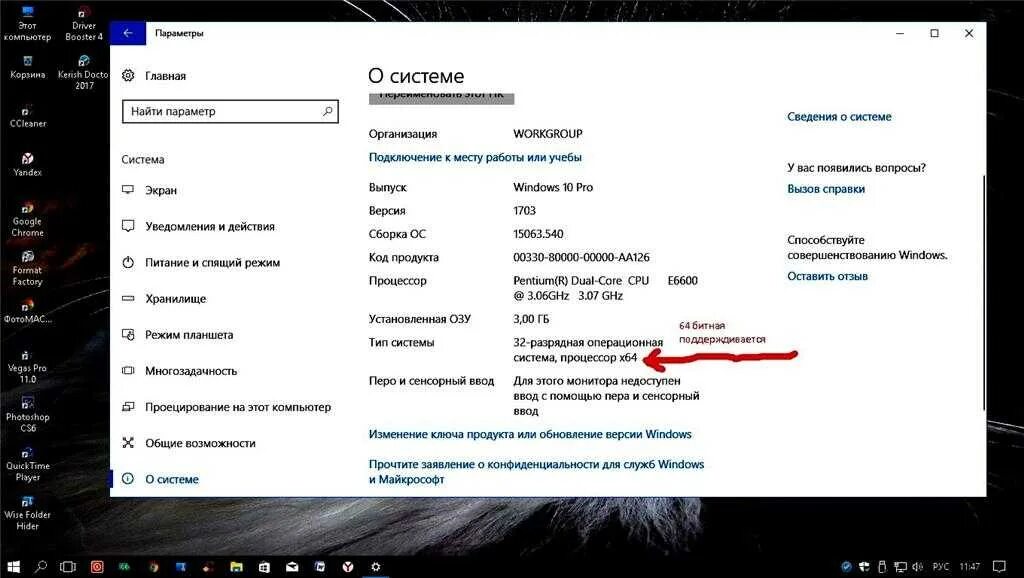Open the Windows Start menu
This screenshot has height=578, width=1024.
pos(13,566)
